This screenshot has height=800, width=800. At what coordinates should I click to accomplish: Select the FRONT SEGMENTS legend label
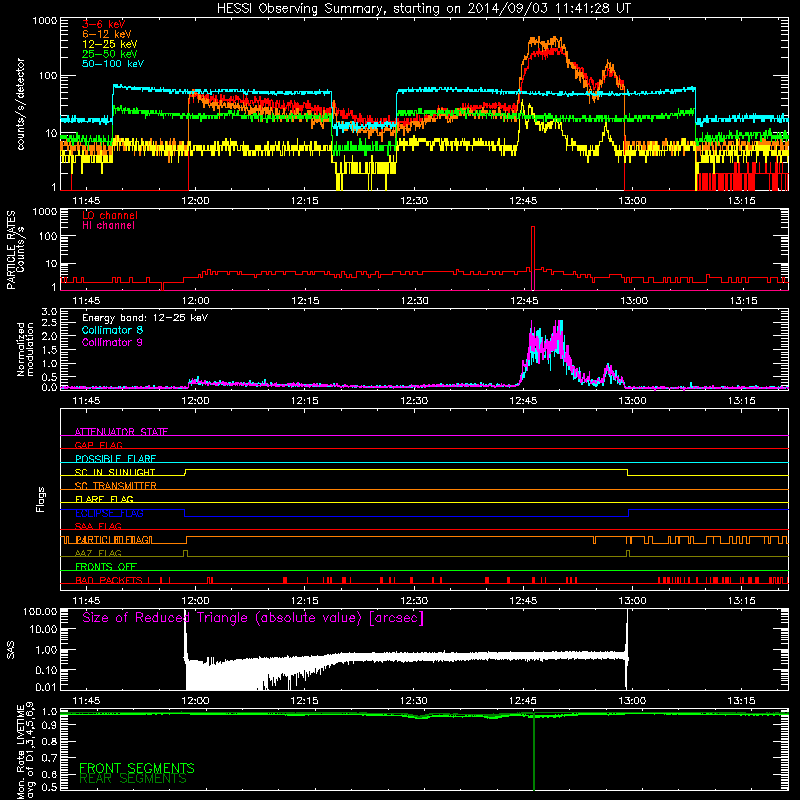[137, 768]
